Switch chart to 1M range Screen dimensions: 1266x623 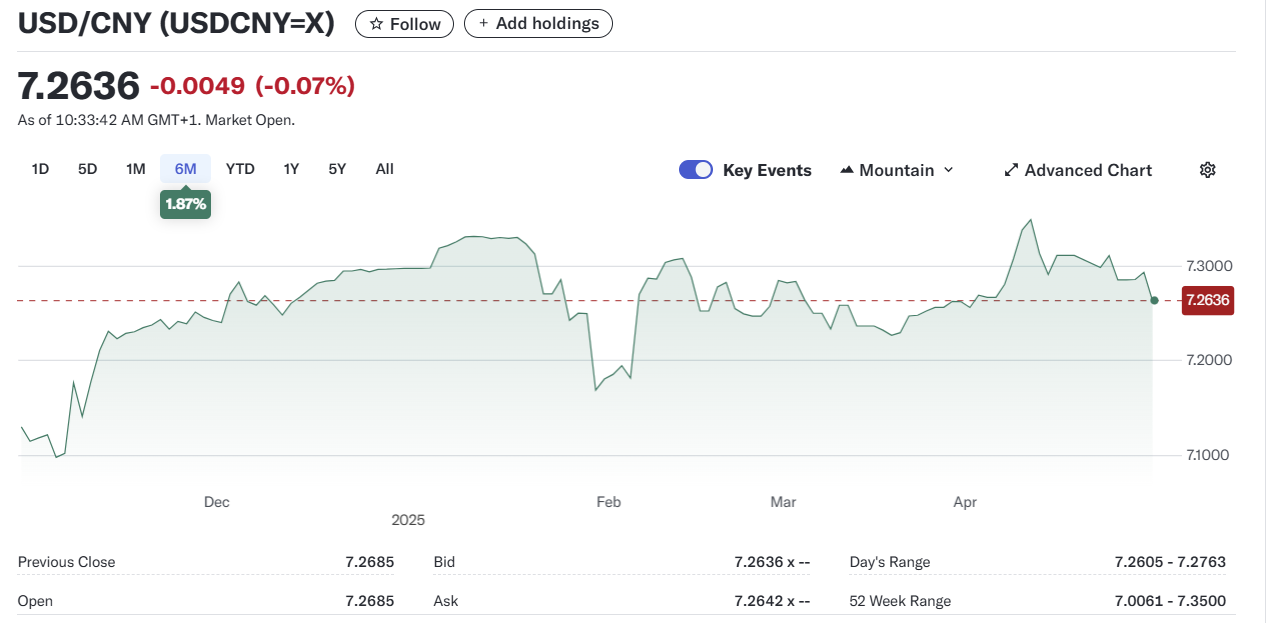pyautogui.click(x=136, y=169)
